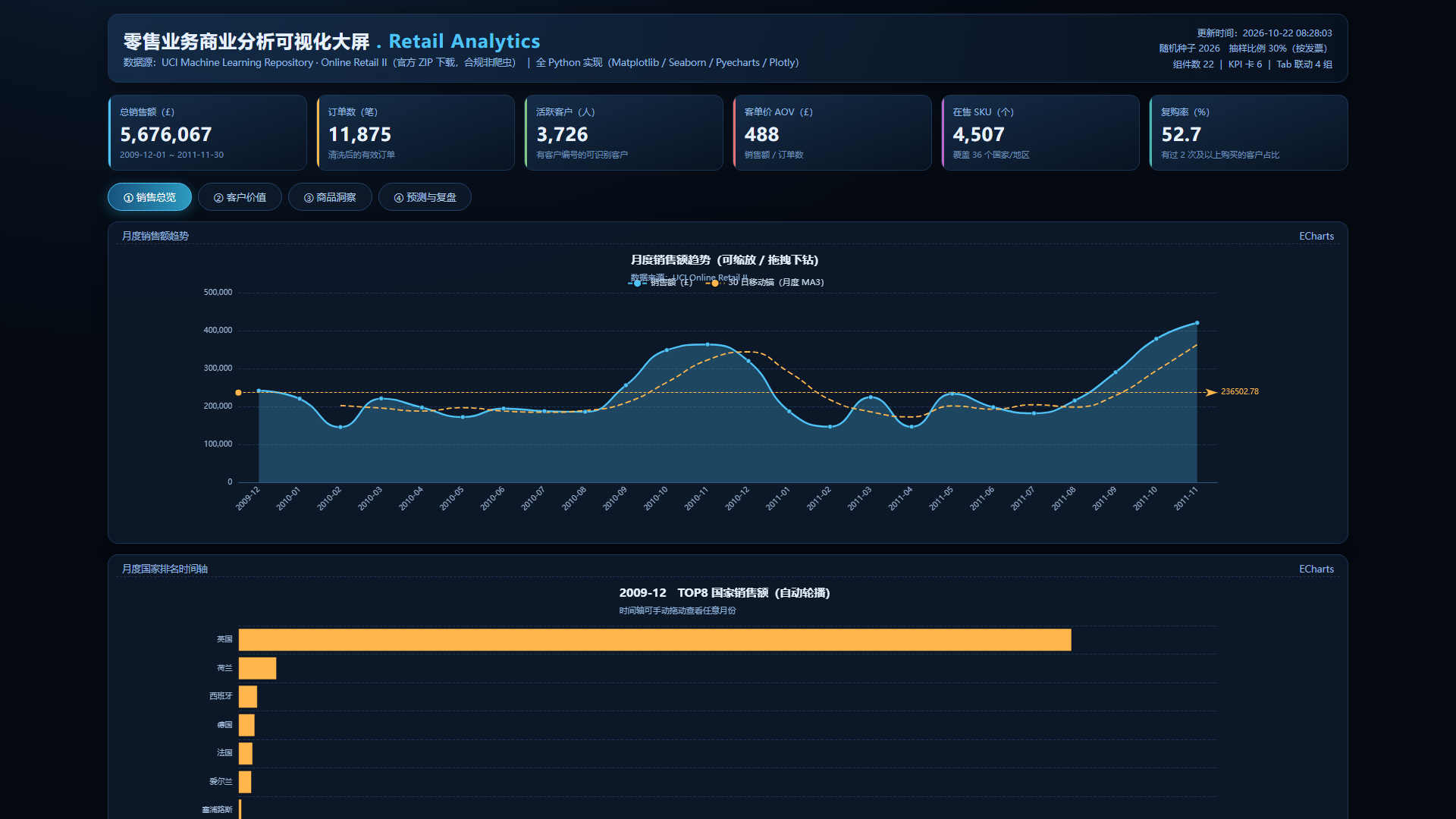Viewport: 1456px width, 819px height.
Task: Click the 2011-01 x-axis label
Action: [778, 499]
